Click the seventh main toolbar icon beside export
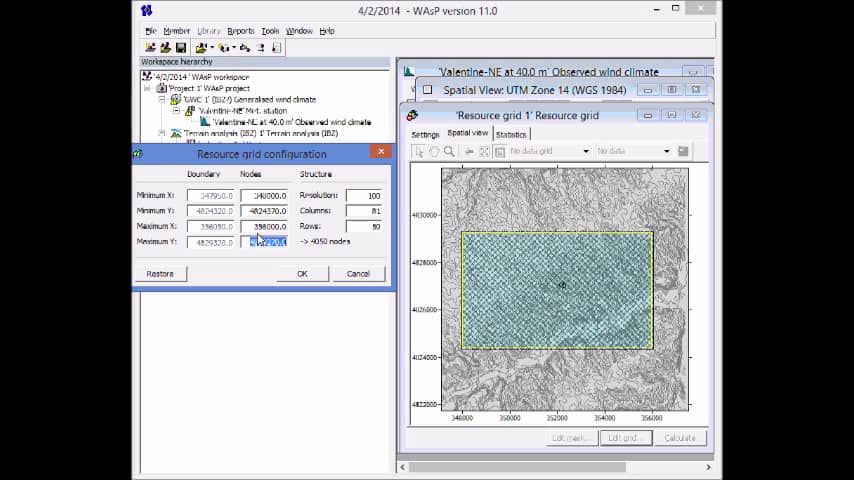This screenshot has height=480, width=854. (x=261, y=48)
